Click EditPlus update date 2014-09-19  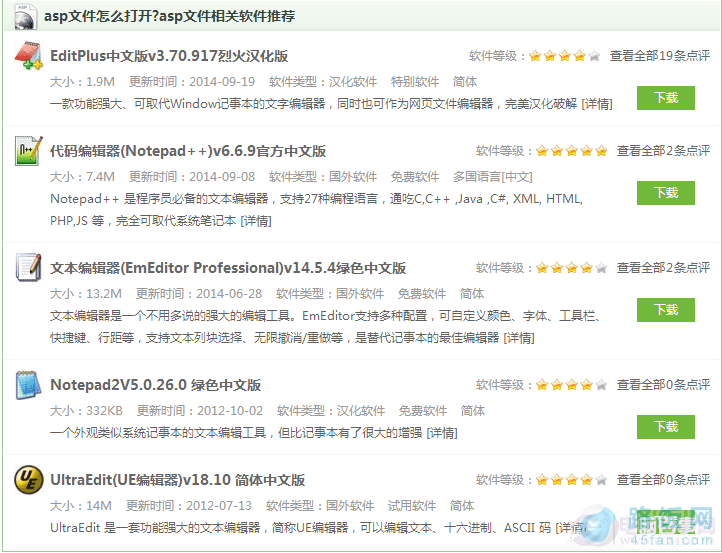coord(222,81)
